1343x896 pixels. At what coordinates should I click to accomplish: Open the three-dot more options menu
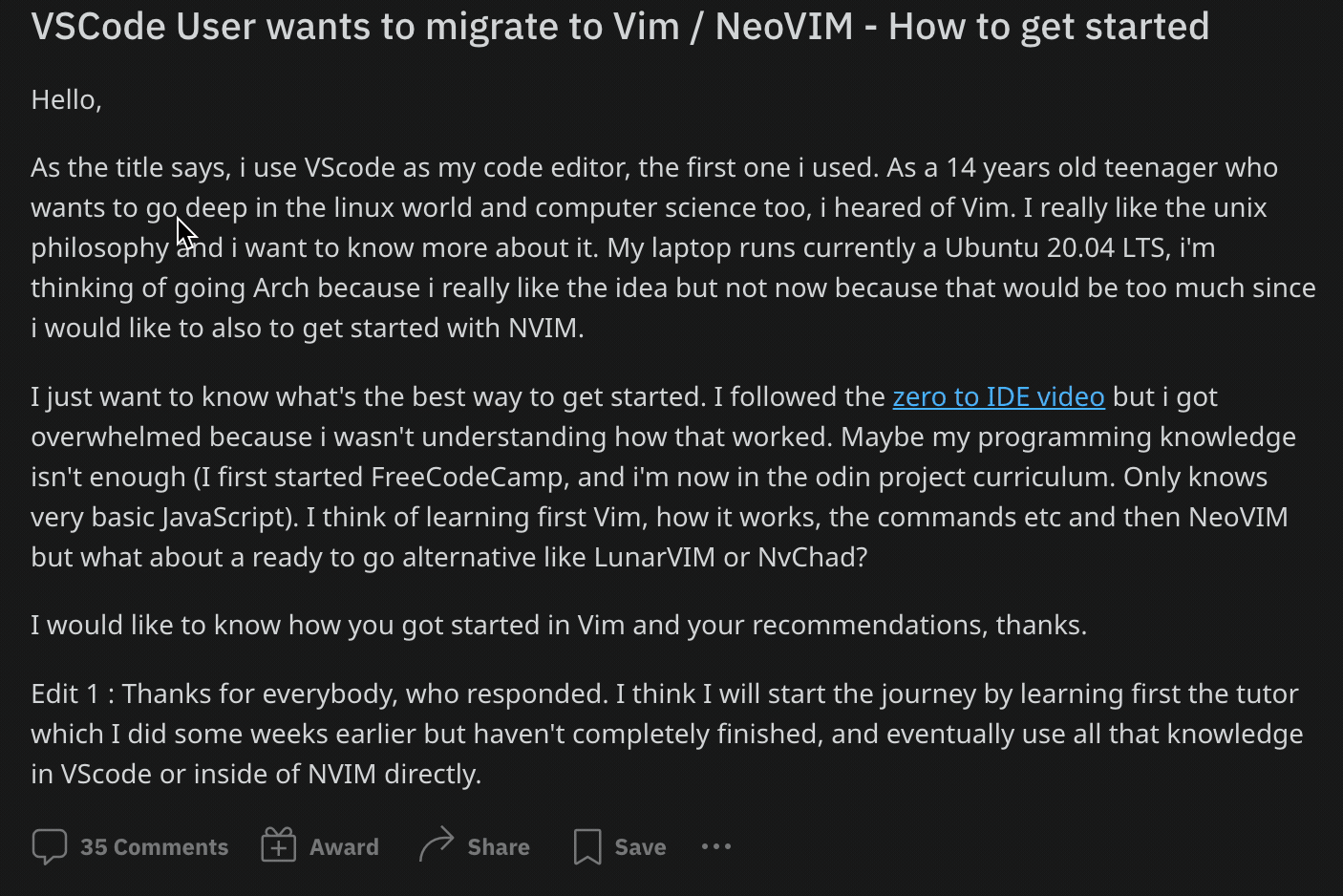tap(716, 846)
